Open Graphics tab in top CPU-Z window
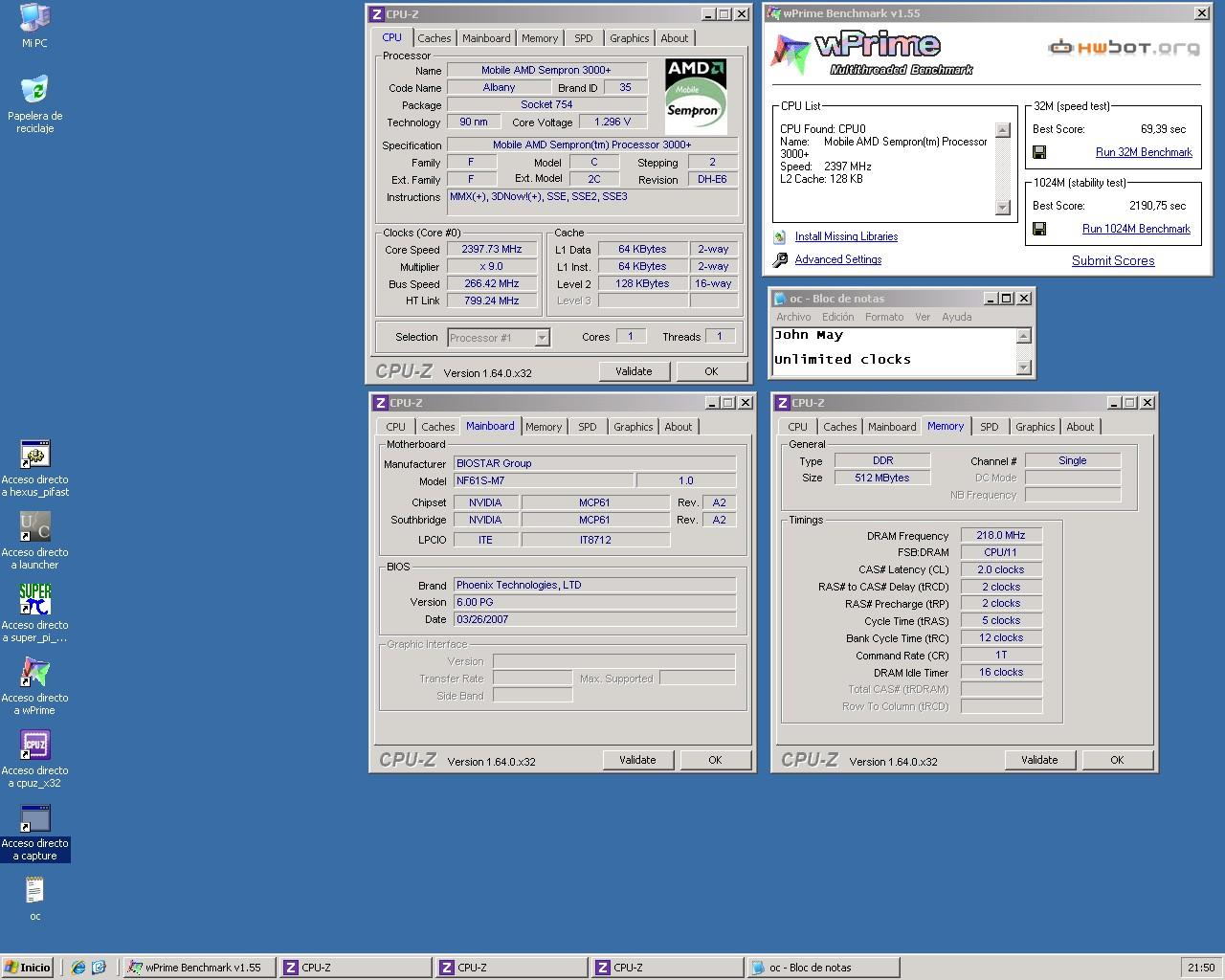The image size is (1225, 980). (630, 38)
